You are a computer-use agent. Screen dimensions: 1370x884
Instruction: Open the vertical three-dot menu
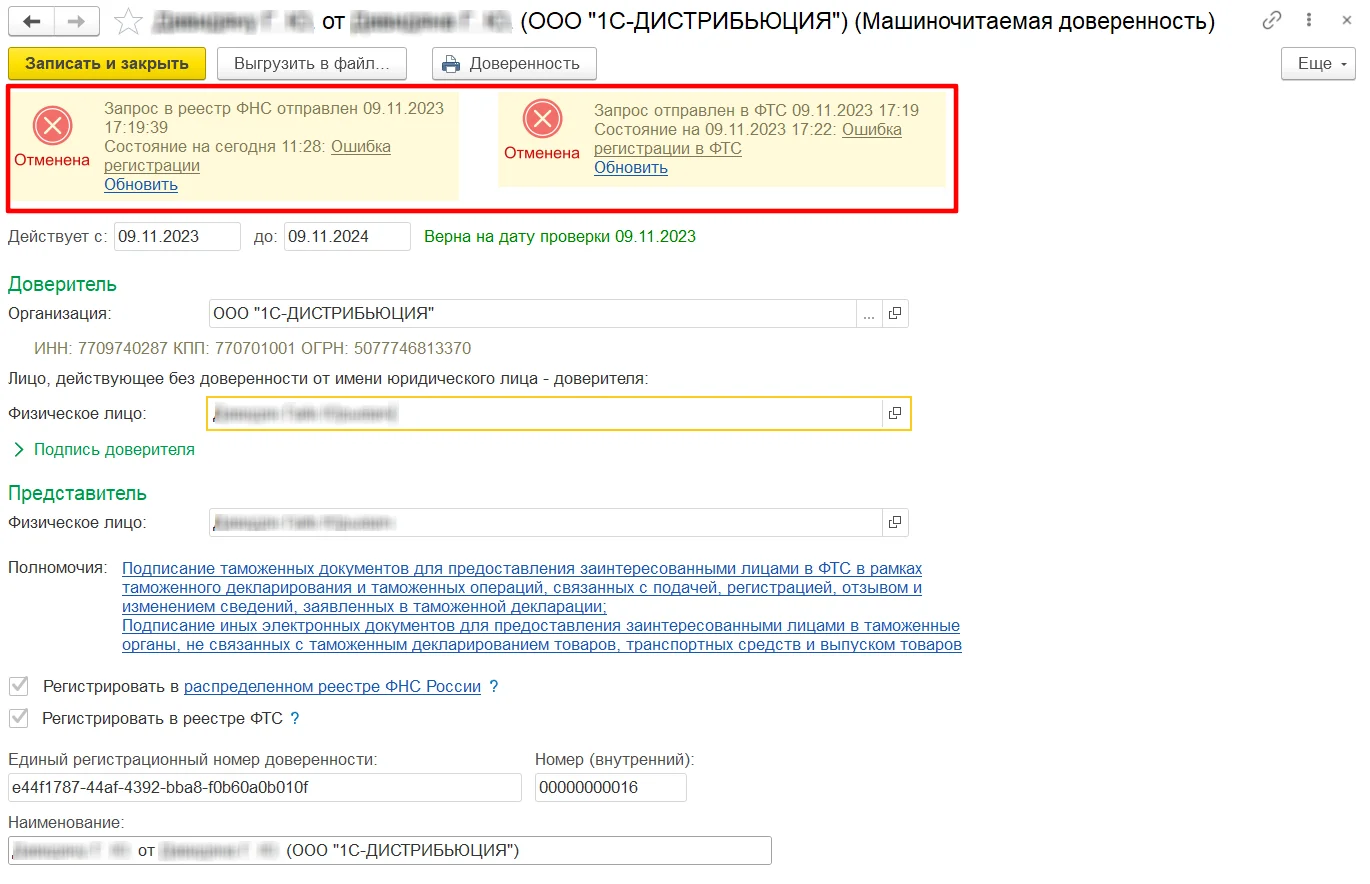[x=1310, y=20]
